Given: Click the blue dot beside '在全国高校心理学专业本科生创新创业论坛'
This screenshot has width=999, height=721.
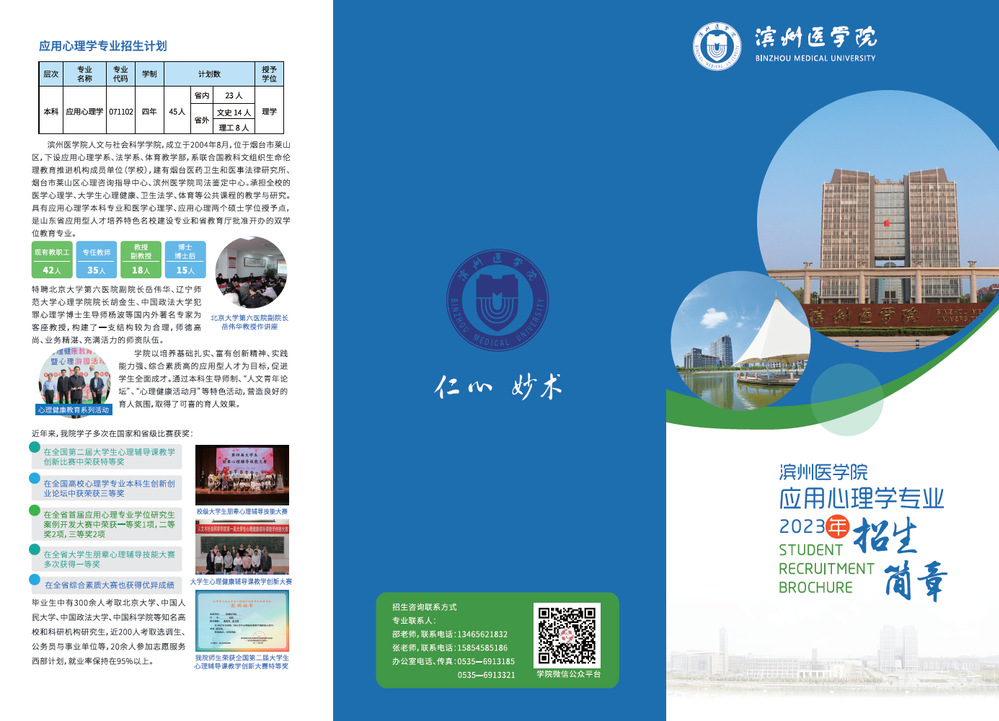Looking at the screenshot, I should 35,478.
